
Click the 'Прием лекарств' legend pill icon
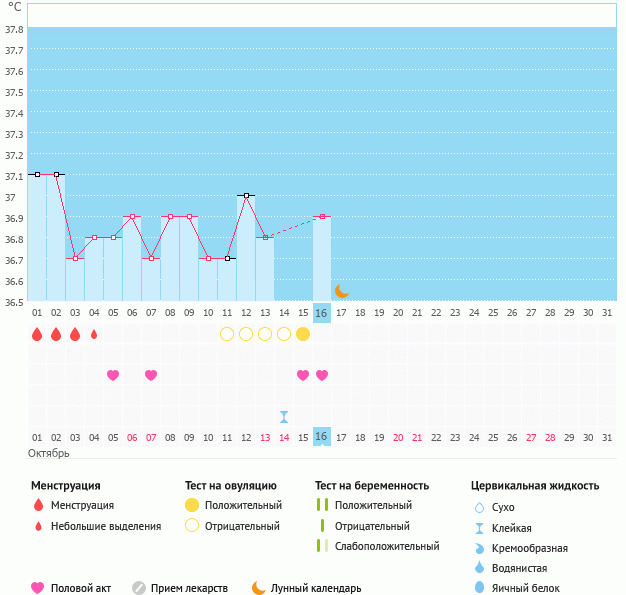pyautogui.click(x=139, y=588)
